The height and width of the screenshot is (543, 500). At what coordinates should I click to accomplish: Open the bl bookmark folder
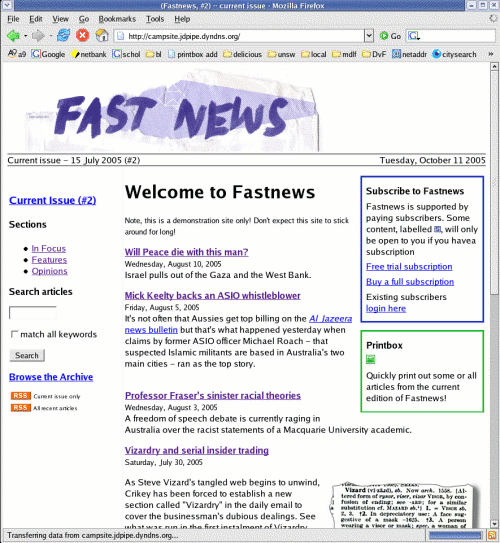154,54
